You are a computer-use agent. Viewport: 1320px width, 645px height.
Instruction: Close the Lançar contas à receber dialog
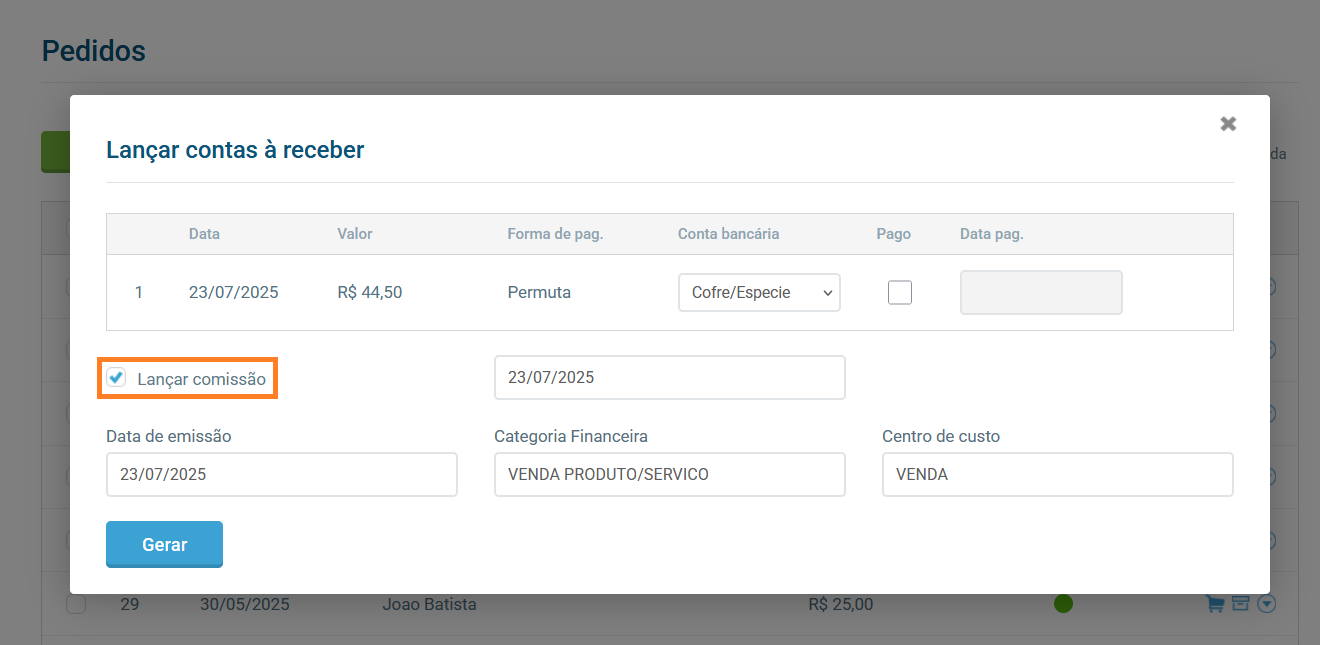tap(1228, 124)
